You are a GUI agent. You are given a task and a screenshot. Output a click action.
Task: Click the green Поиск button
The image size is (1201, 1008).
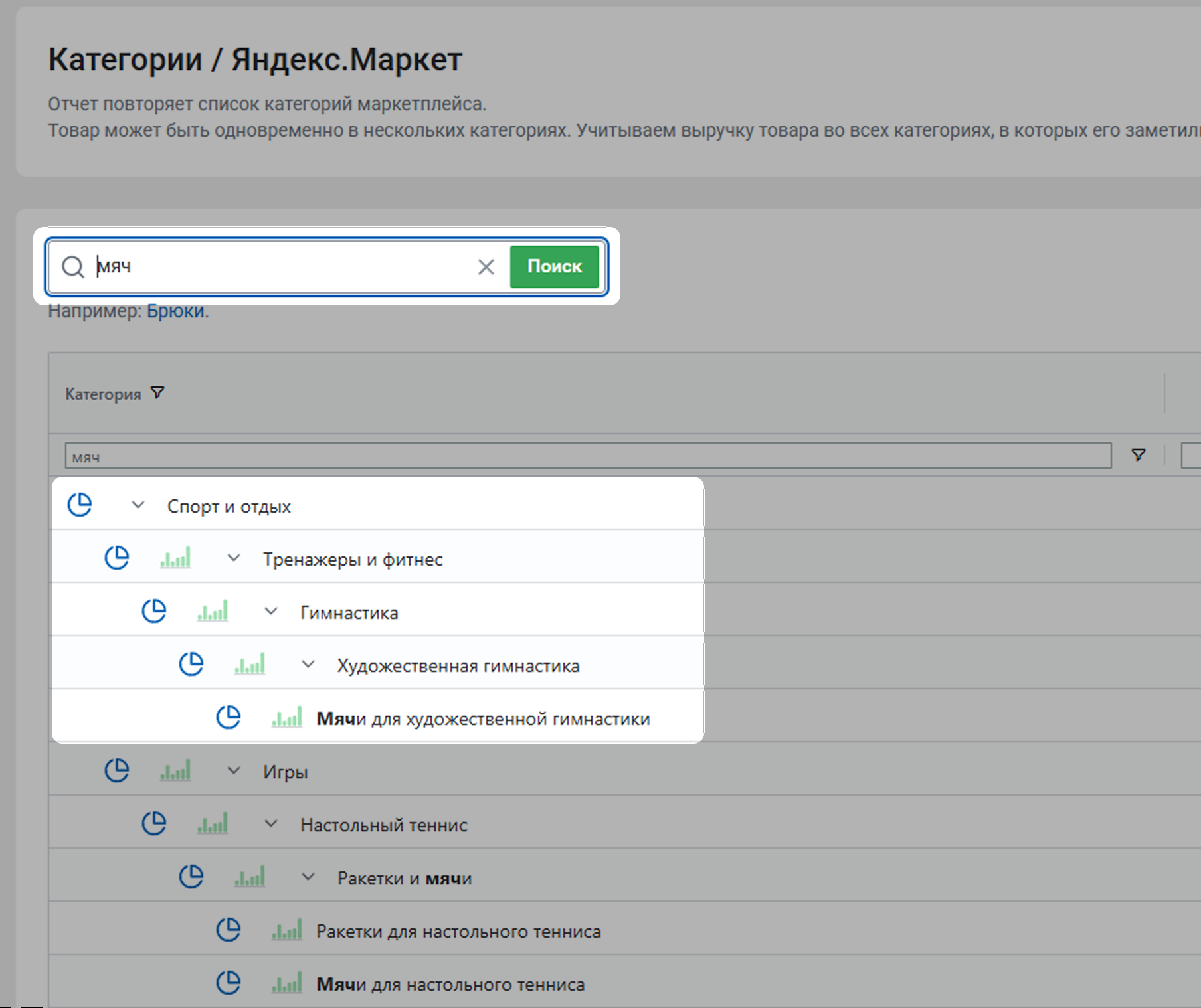(x=555, y=266)
